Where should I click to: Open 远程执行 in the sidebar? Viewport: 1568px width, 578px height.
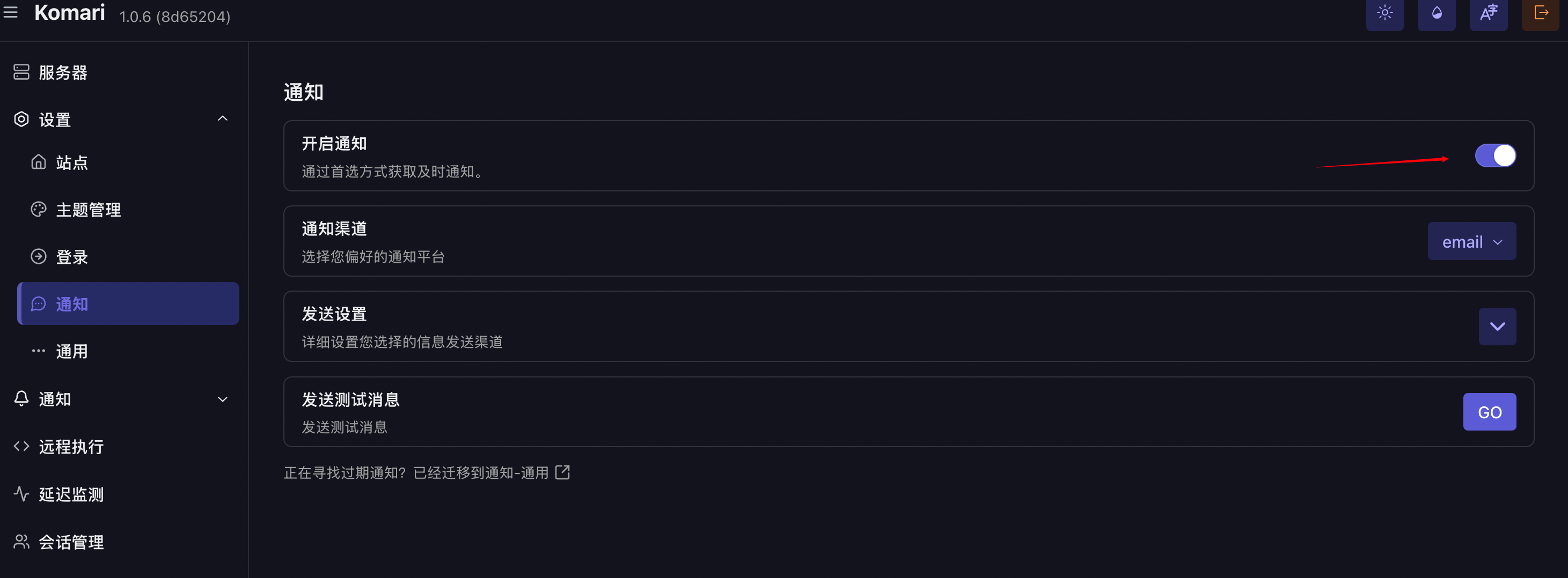coord(71,447)
